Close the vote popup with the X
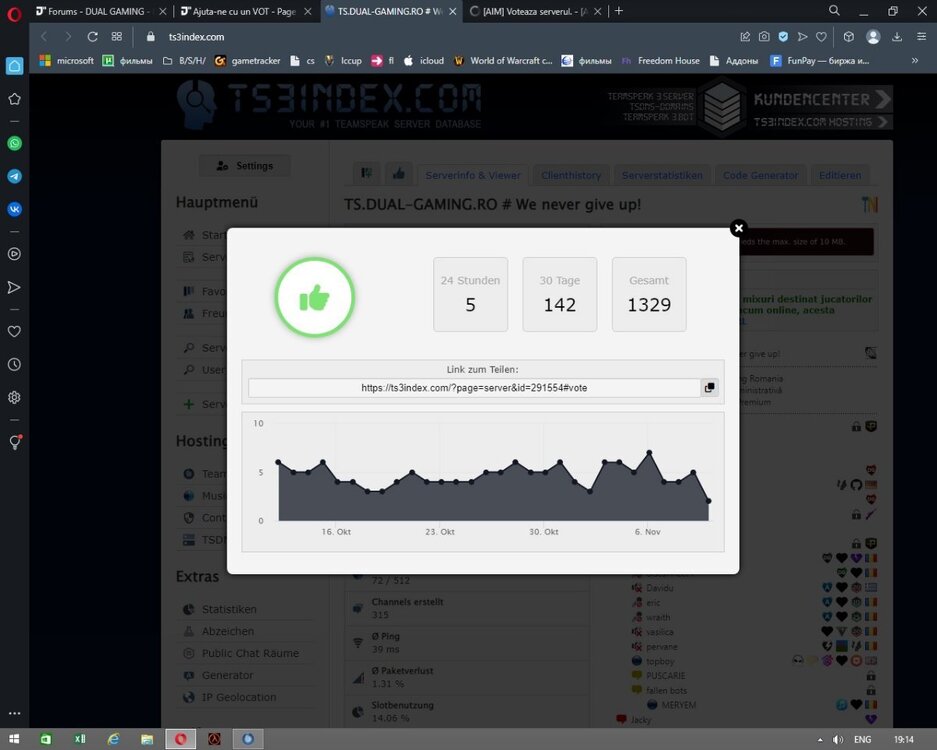 pyautogui.click(x=738, y=228)
